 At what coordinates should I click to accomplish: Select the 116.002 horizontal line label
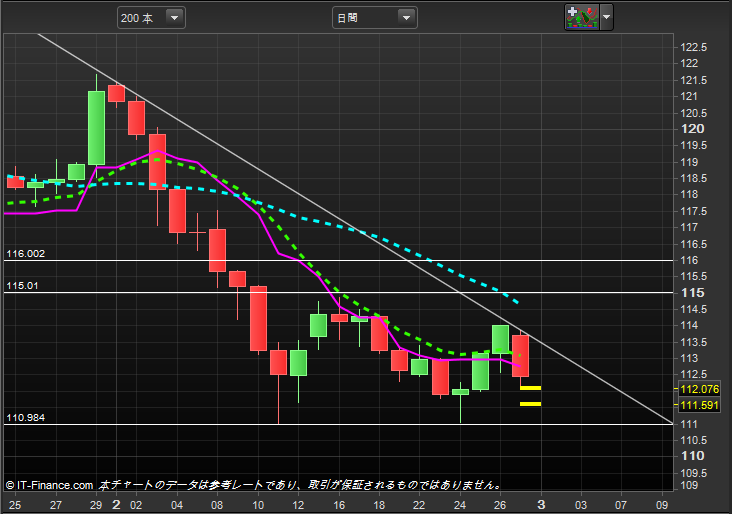coord(26,254)
